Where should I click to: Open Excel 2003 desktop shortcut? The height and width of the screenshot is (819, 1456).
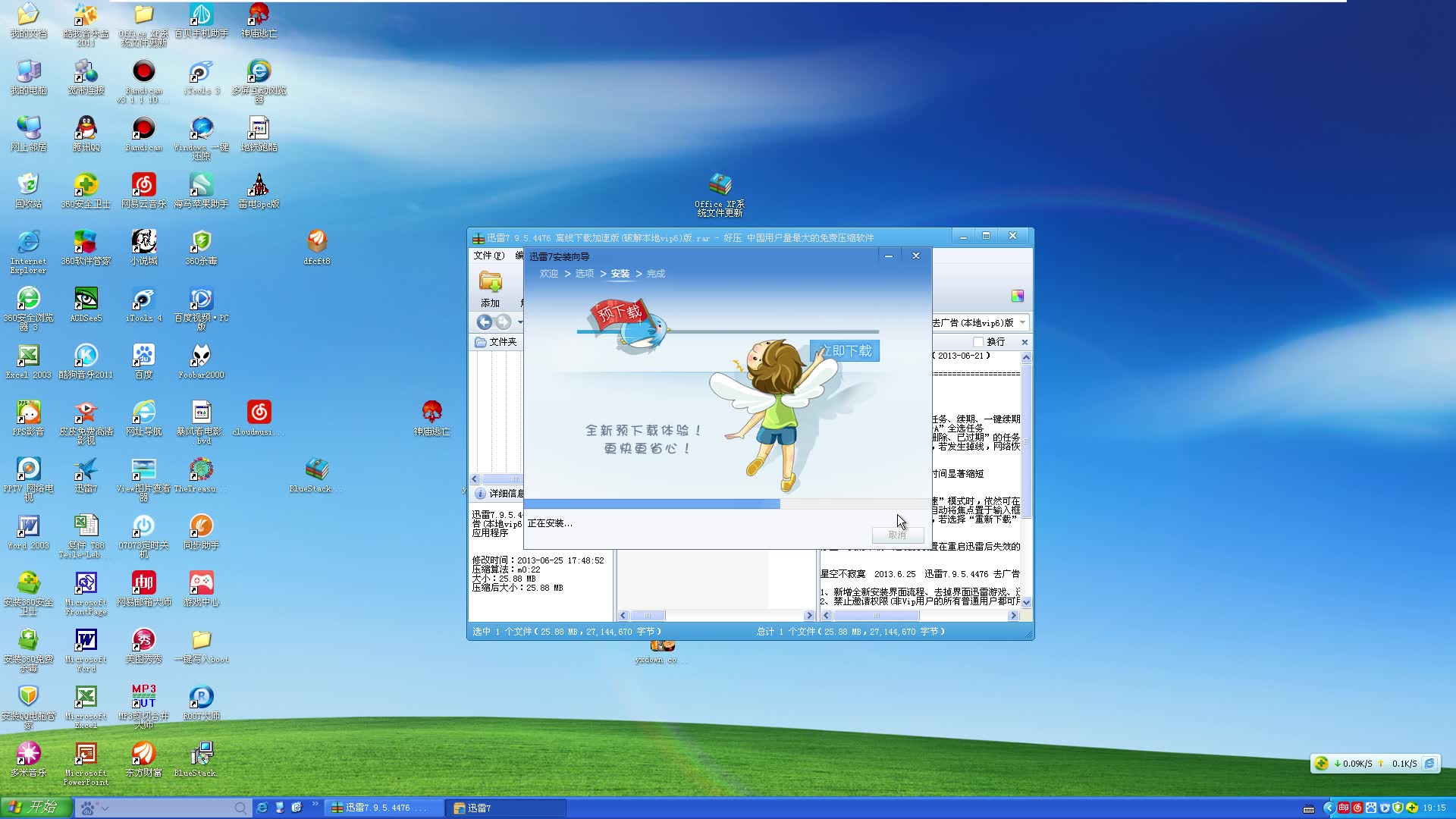pyautogui.click(x=28, y=362)
